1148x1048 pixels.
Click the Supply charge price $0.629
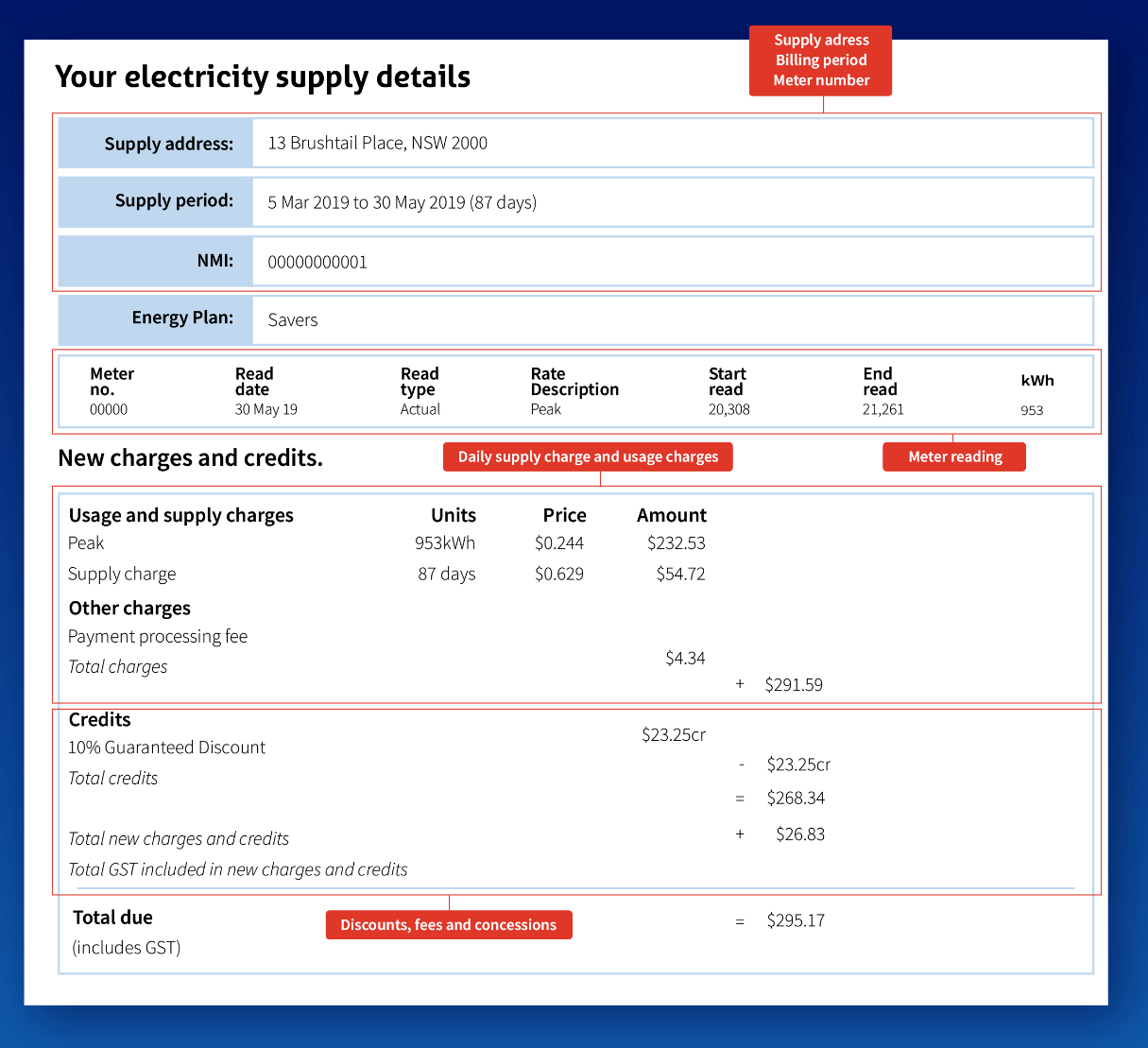coord(559,575)
